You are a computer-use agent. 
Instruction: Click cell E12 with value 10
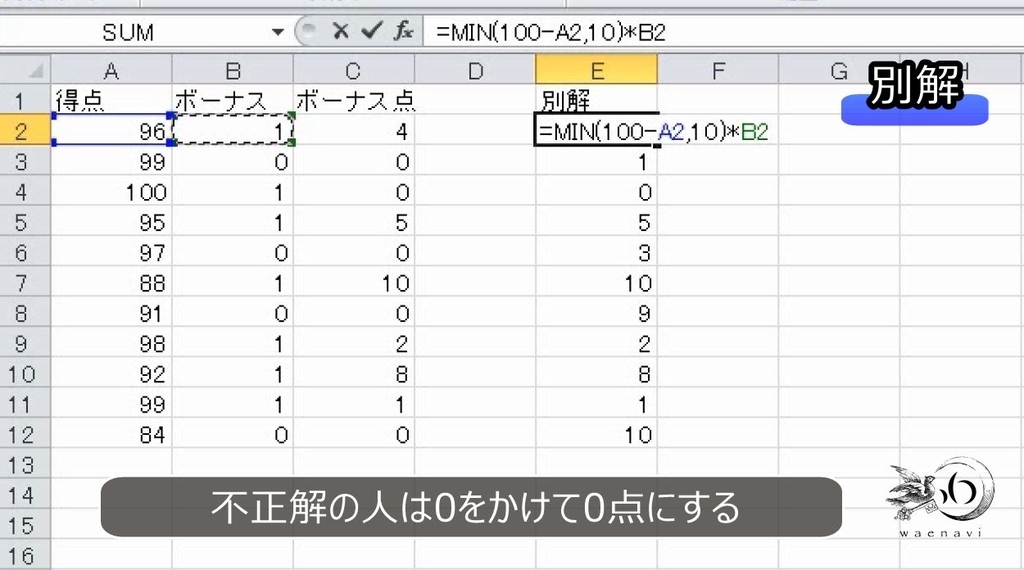(x=596, y=435)
